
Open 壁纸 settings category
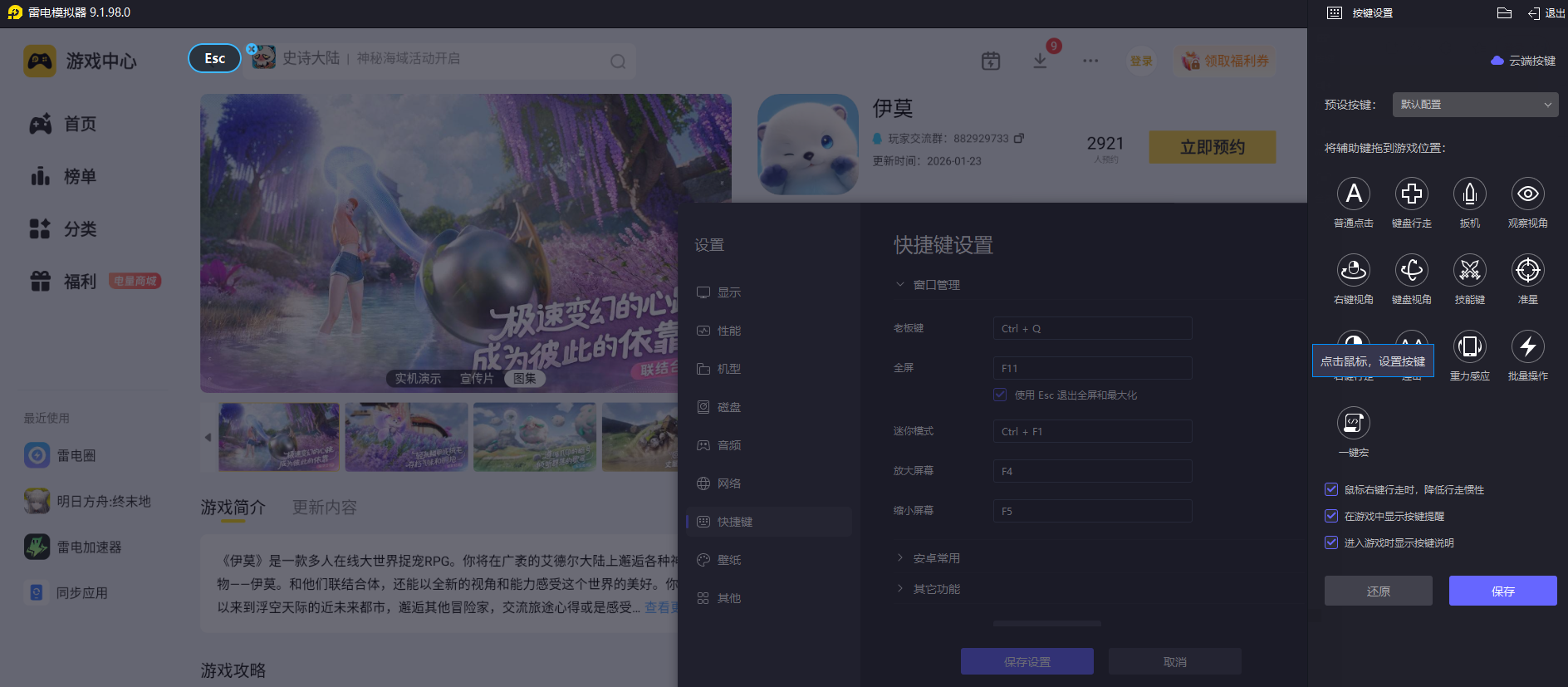point(769,560)
